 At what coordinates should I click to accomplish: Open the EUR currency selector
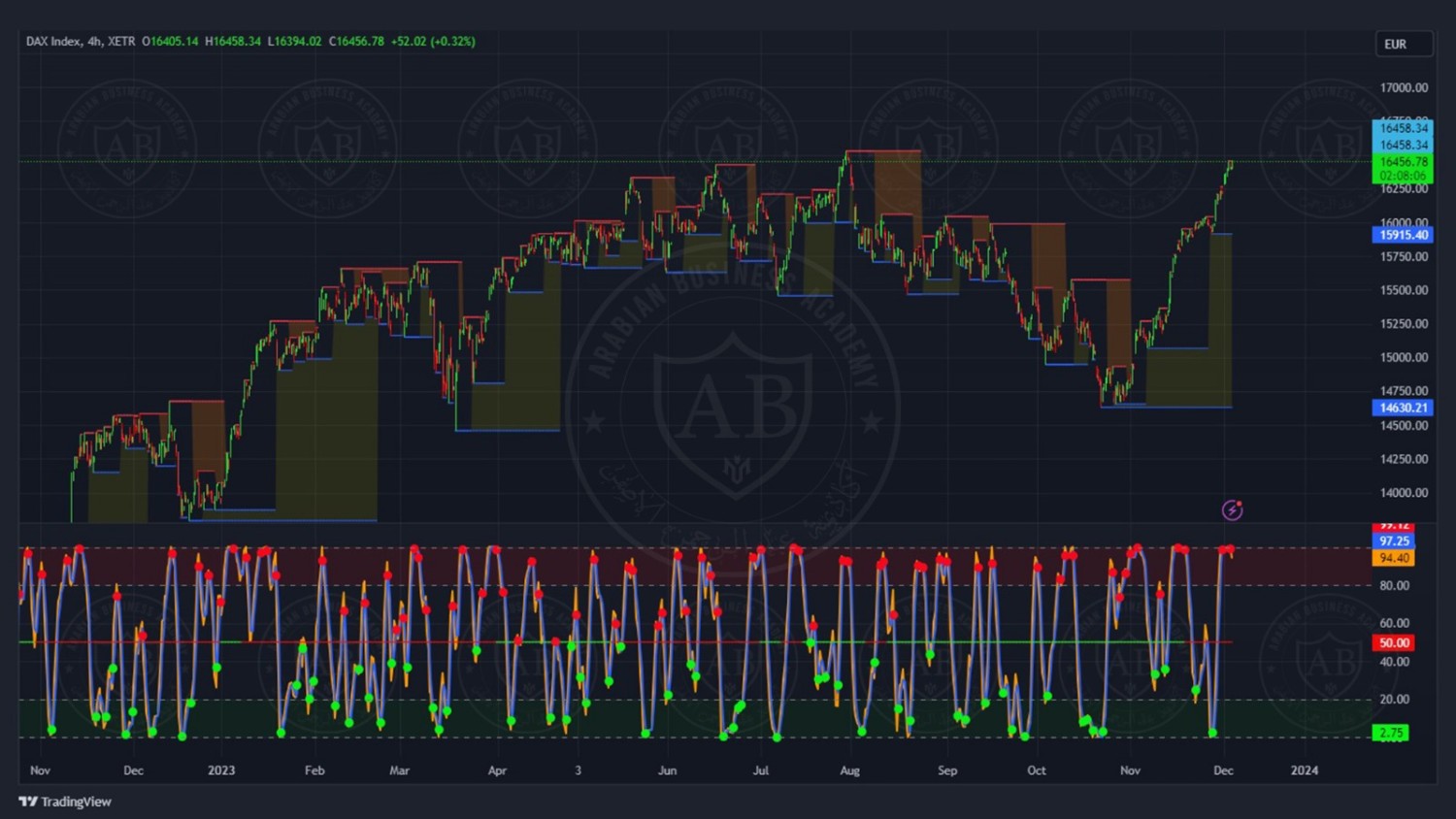(1404, 45)
